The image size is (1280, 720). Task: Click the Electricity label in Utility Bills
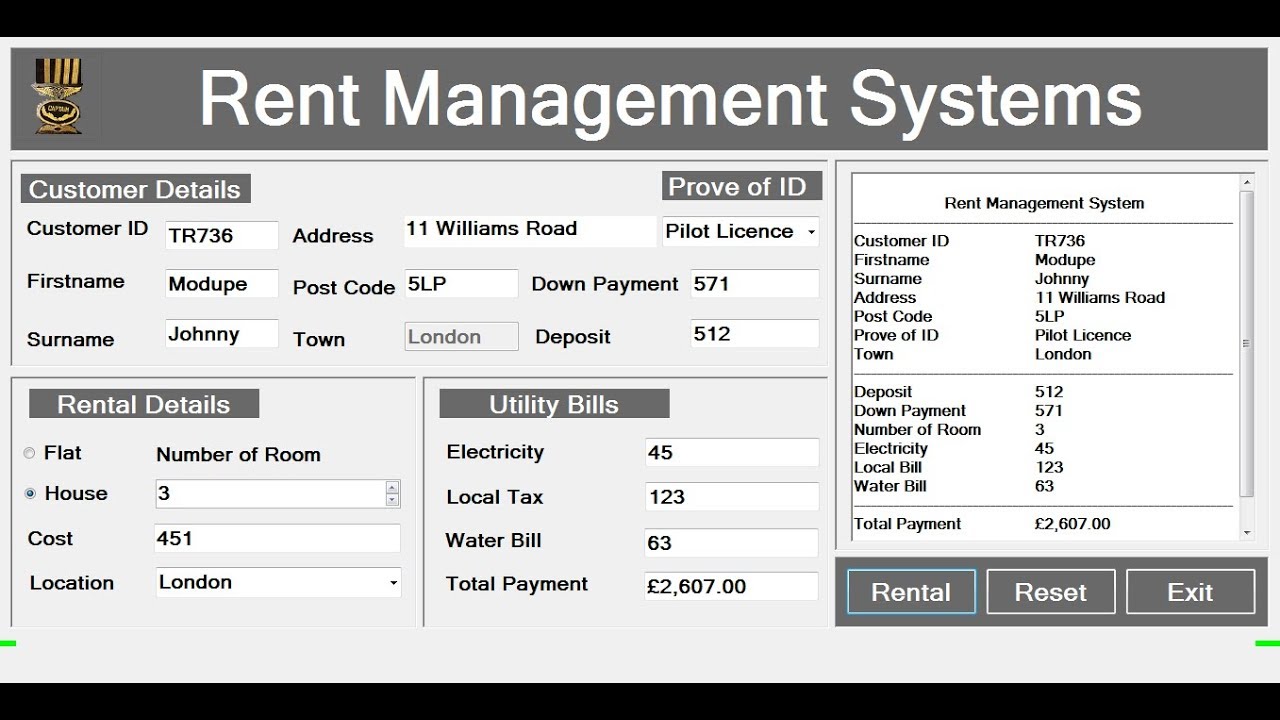coord(495,452)
